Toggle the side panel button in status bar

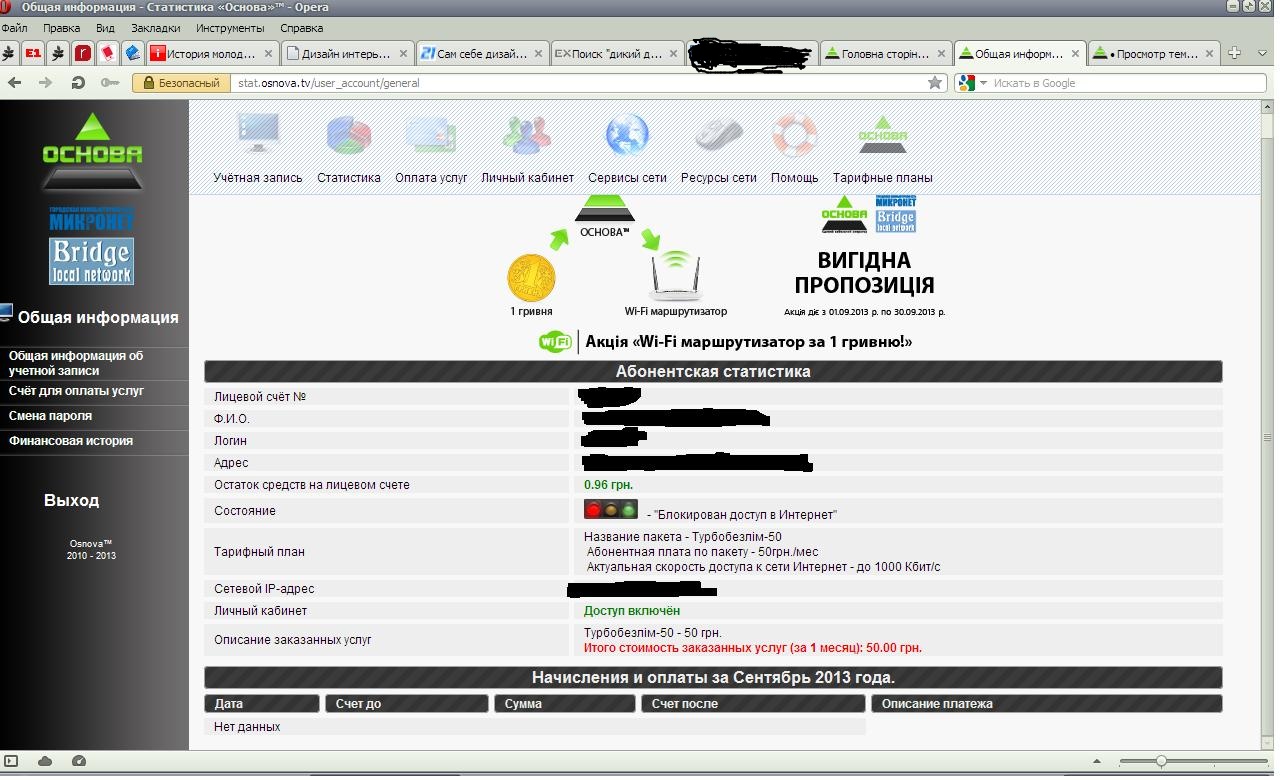point(11,761)
